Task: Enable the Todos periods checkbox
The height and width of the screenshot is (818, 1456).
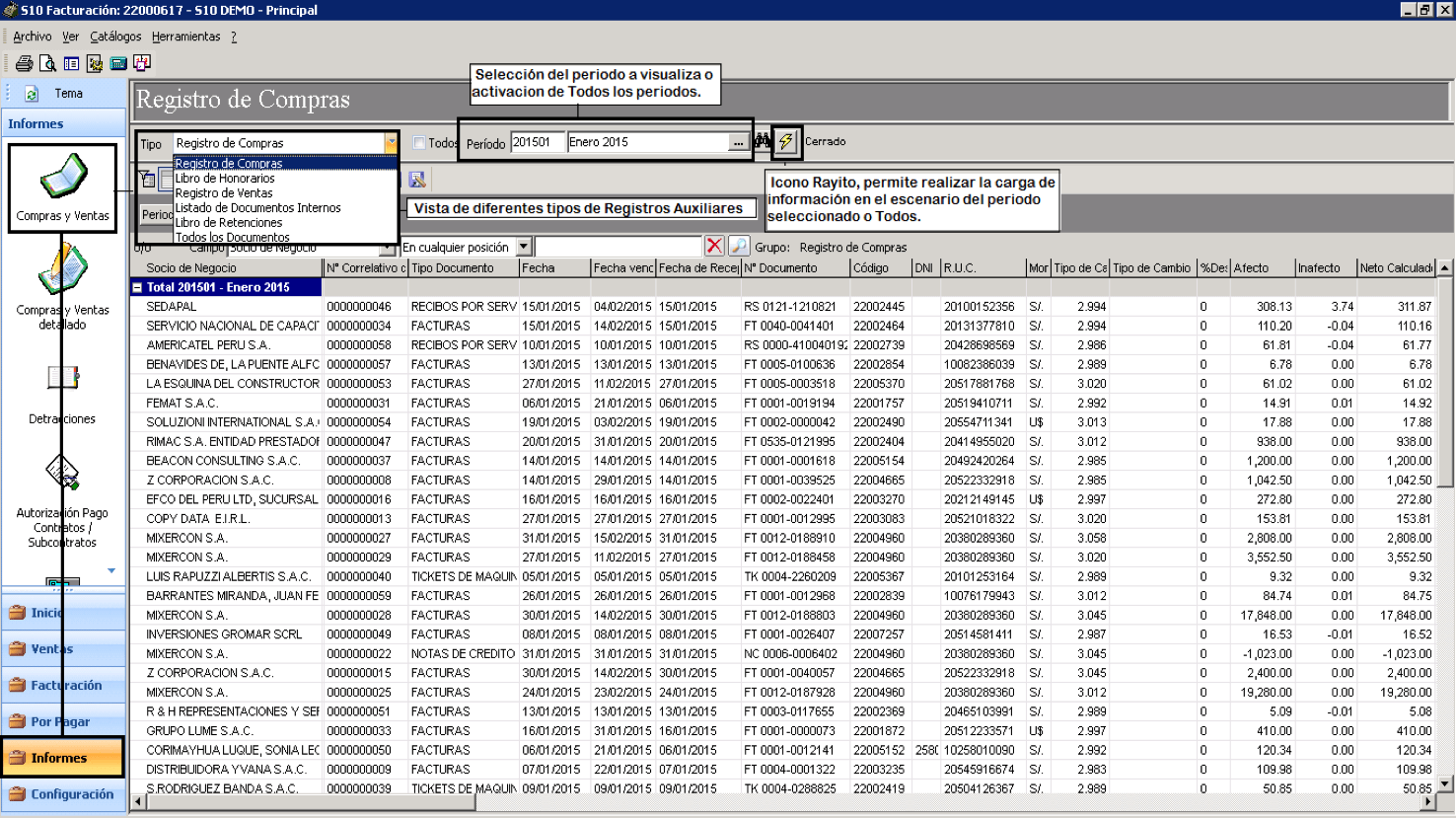Action: coord(419,143)
